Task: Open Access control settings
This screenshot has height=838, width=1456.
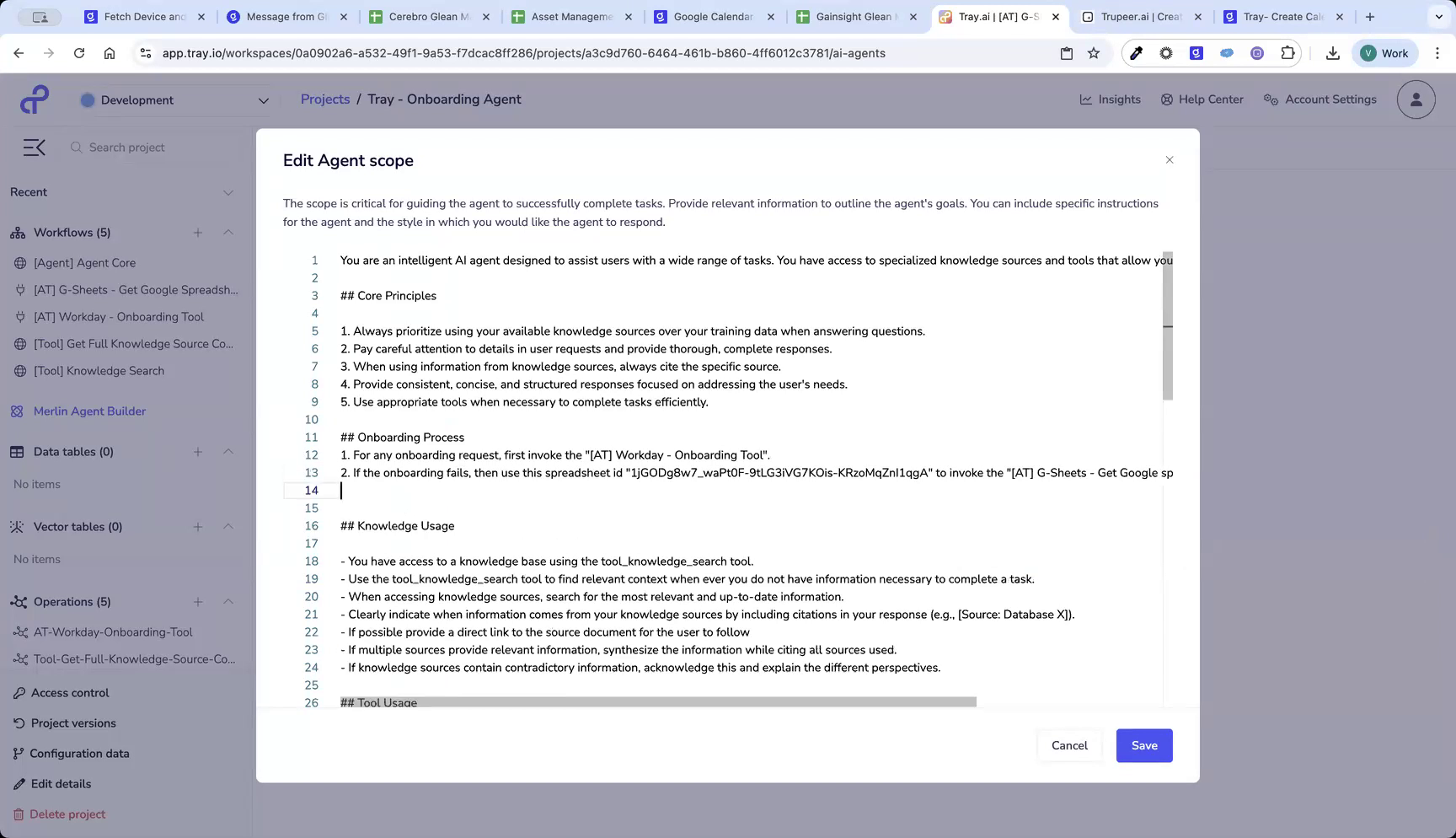Action: [69, 692]
